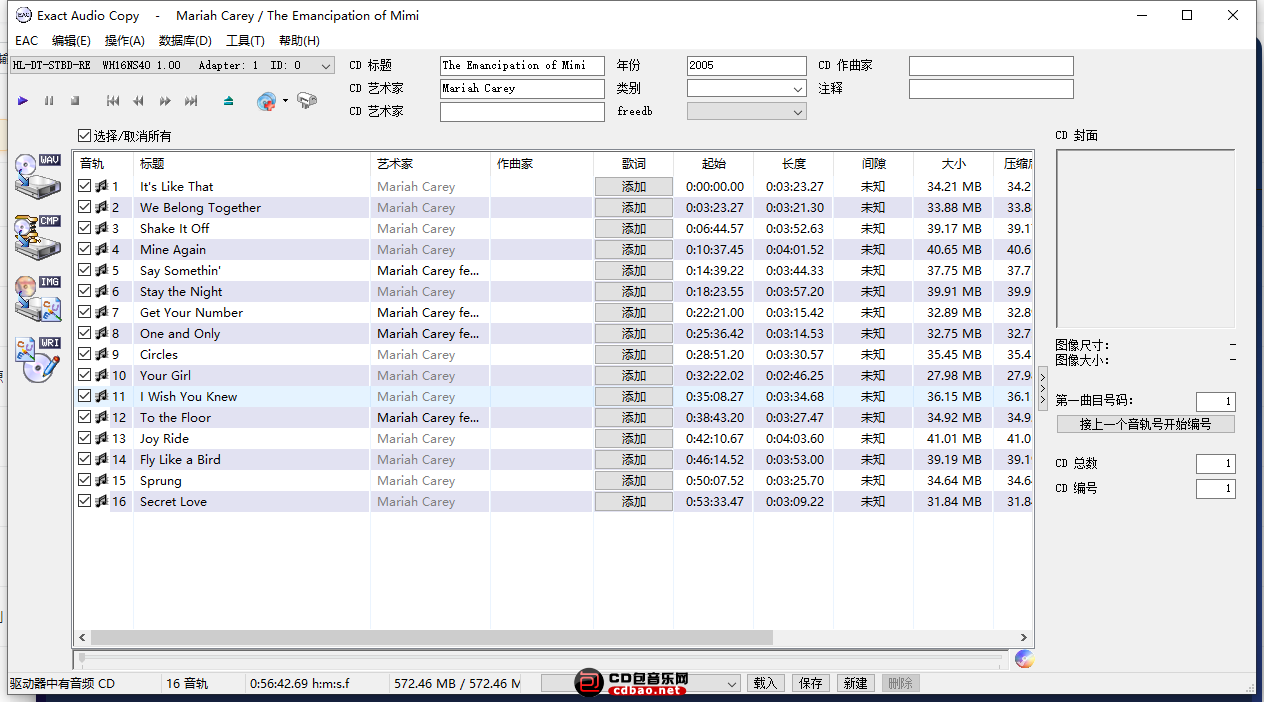This screenshot has height=702, width=1264.
Task: Click the rewind playback button
Action: click(139, 101)
